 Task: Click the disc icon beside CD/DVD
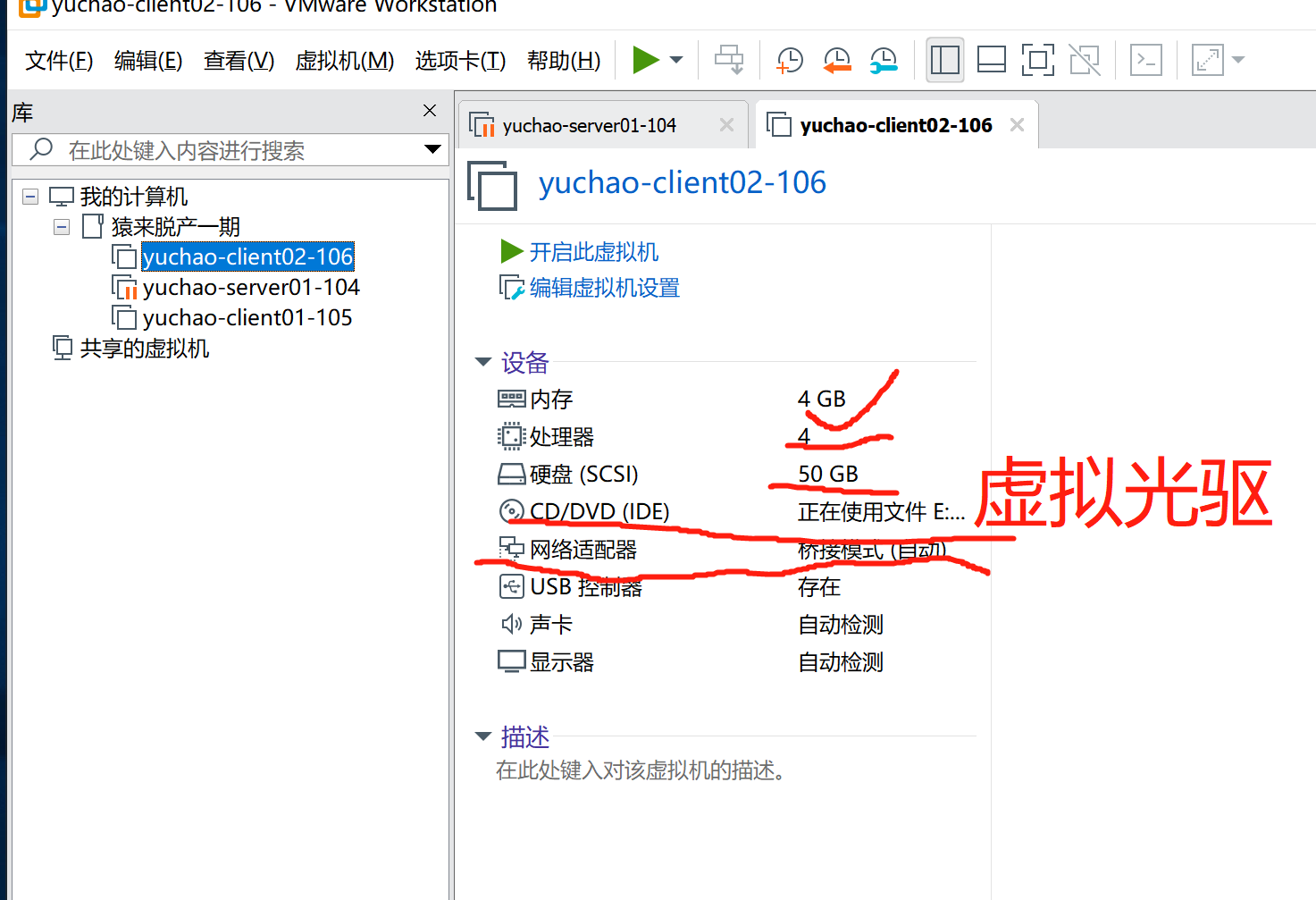pos(512,511)
